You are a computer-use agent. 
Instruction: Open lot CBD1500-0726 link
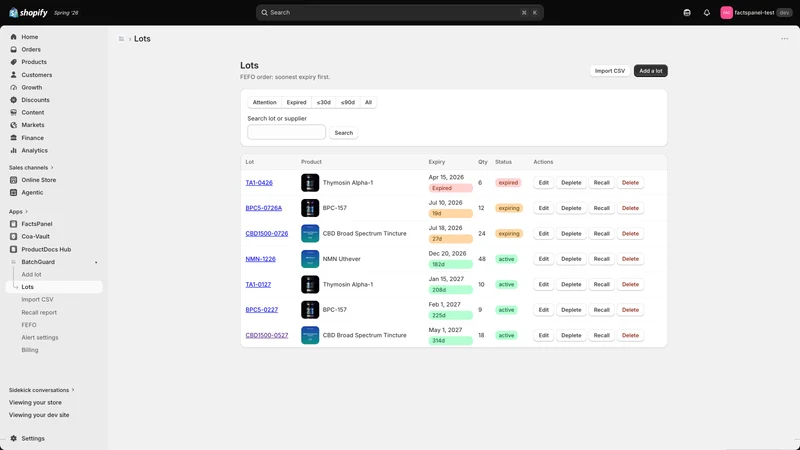pos(267,234)
